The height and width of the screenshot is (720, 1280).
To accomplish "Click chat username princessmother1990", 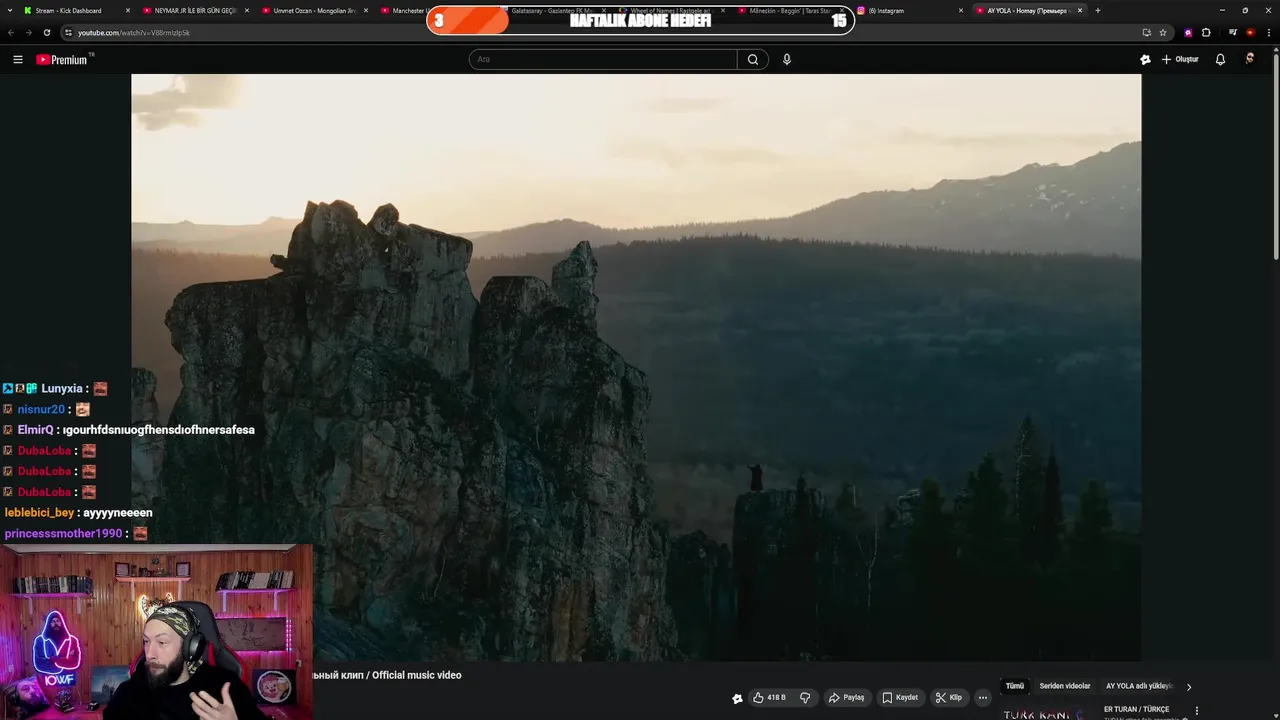I will [63, 534].
